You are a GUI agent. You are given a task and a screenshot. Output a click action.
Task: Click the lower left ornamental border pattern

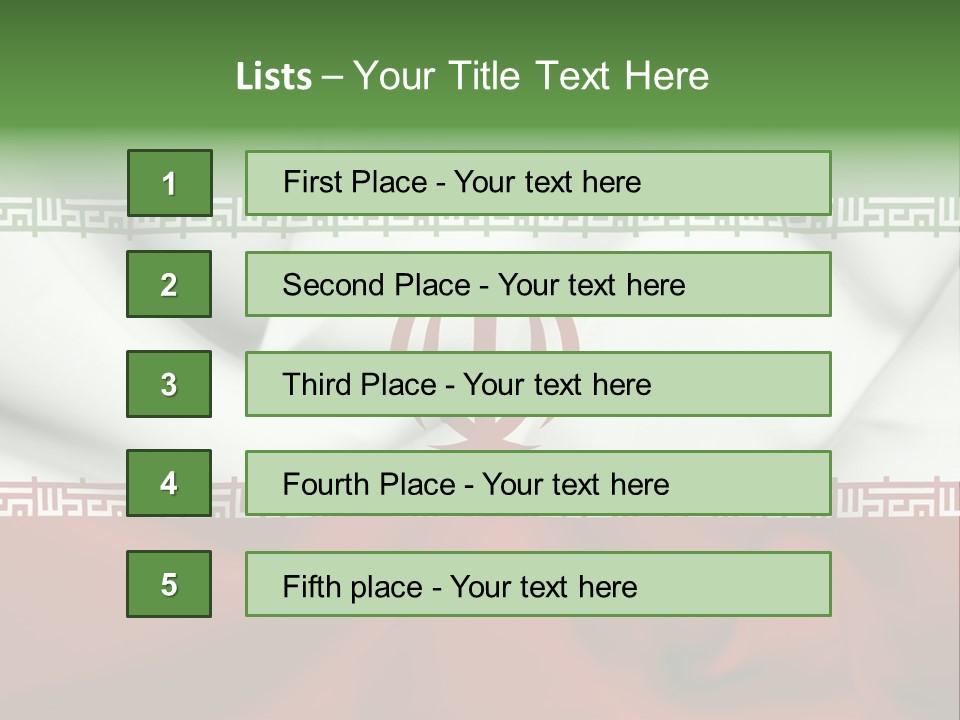tap(60, 497)
